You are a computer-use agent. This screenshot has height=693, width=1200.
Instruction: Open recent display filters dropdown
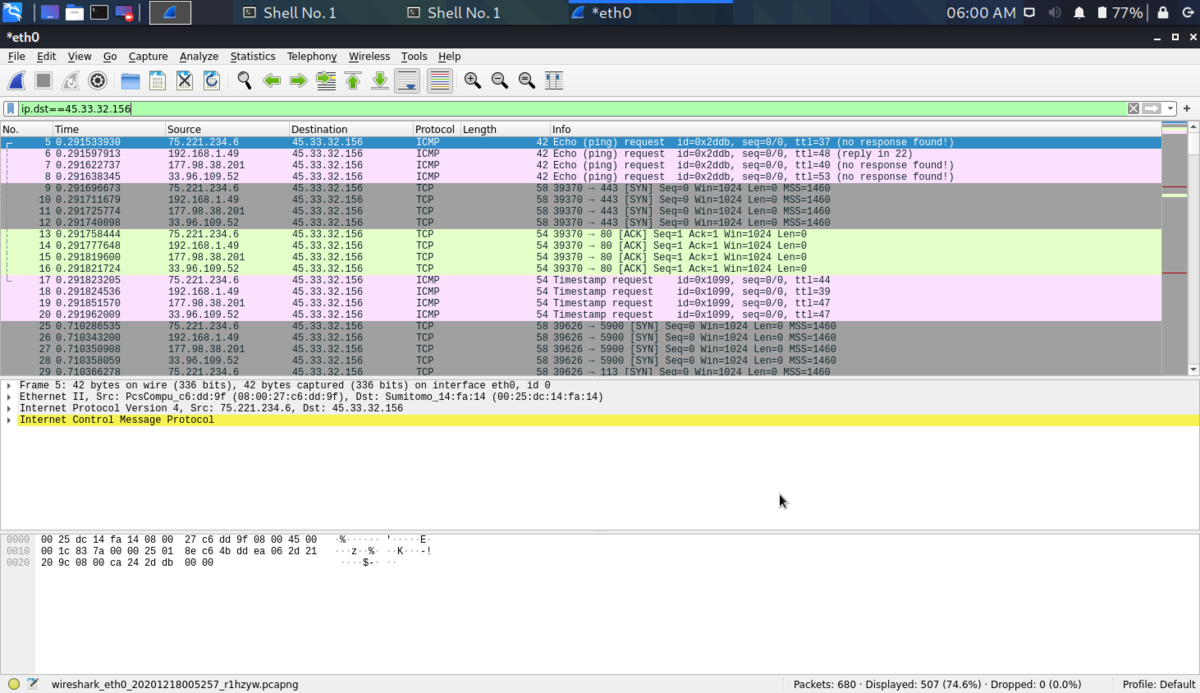[1169, 108]
